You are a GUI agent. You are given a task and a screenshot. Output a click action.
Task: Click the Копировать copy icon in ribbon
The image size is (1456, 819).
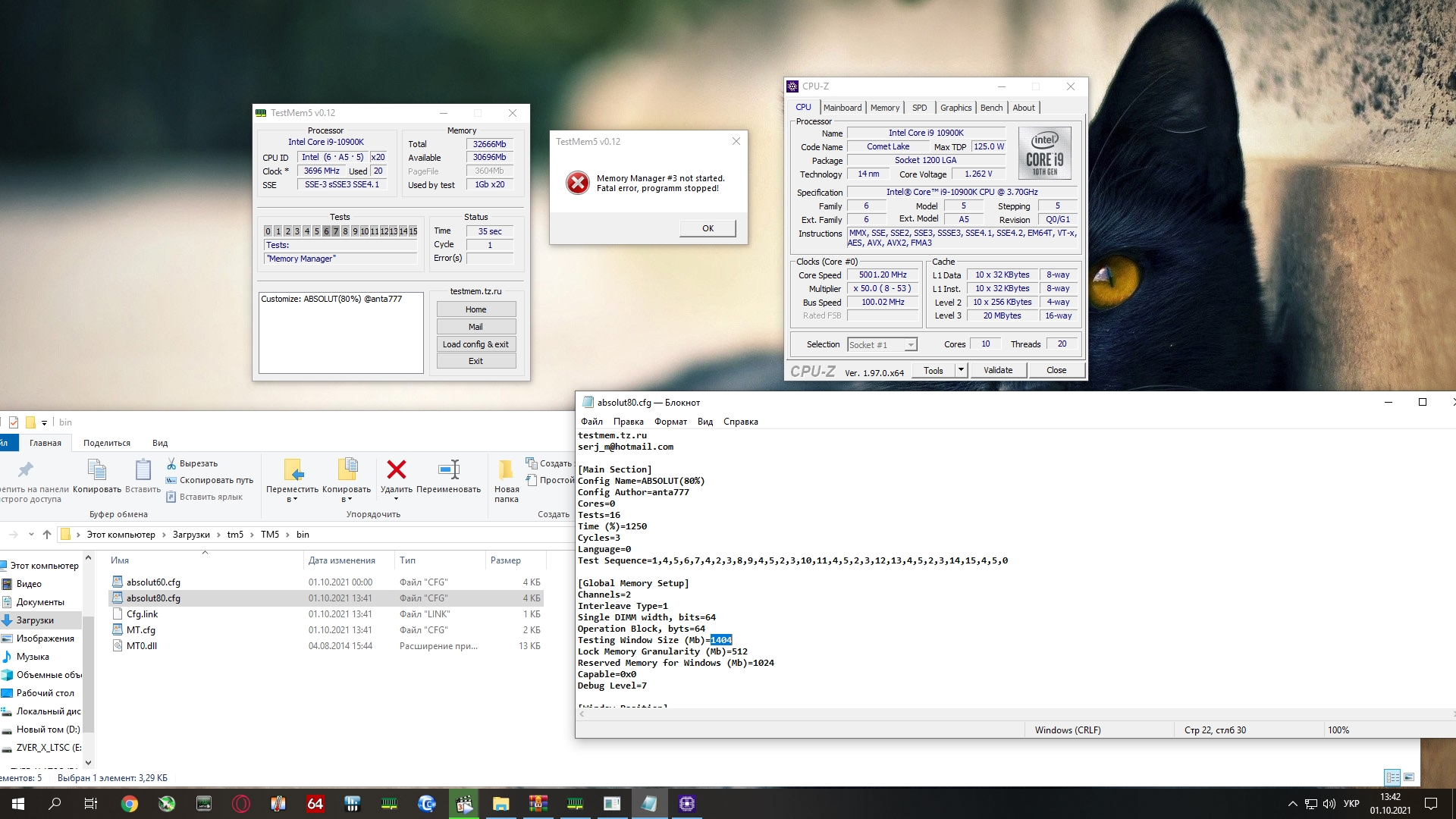tap(97, 471)
